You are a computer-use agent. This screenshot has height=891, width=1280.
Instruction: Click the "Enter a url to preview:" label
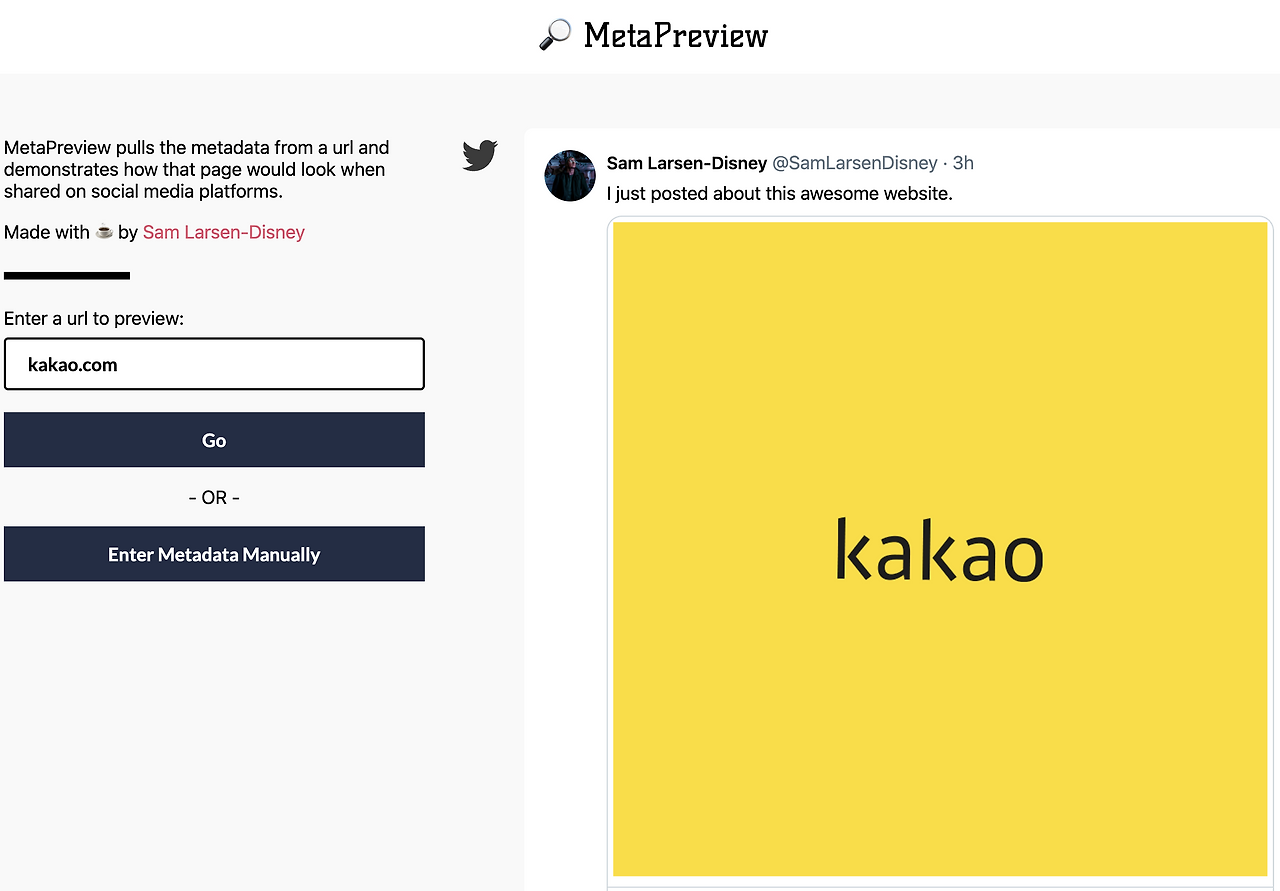pyautogui.click(x=94, y=318)
